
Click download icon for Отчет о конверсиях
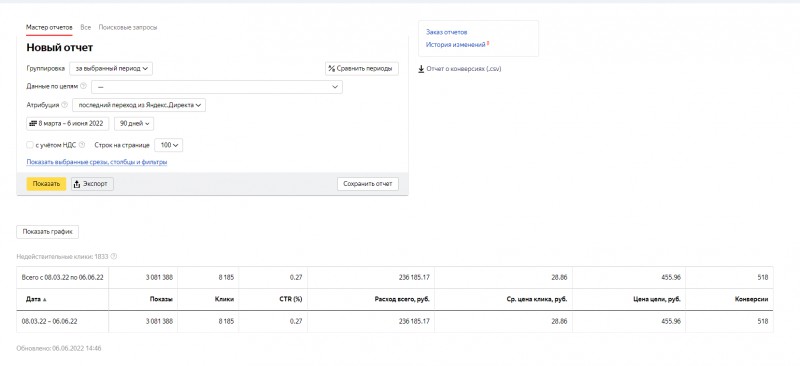click(421, 69)
